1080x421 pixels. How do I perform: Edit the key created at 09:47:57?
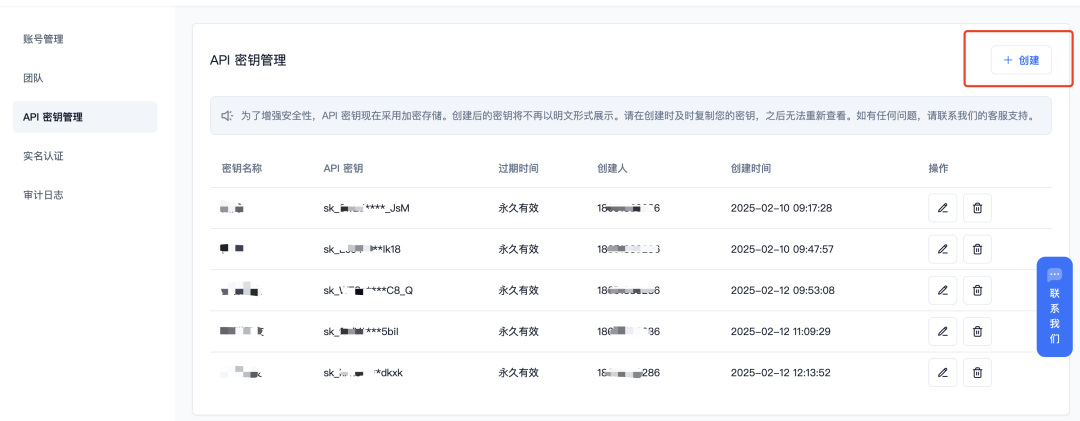pyautogui.click(x=943, y=249)
